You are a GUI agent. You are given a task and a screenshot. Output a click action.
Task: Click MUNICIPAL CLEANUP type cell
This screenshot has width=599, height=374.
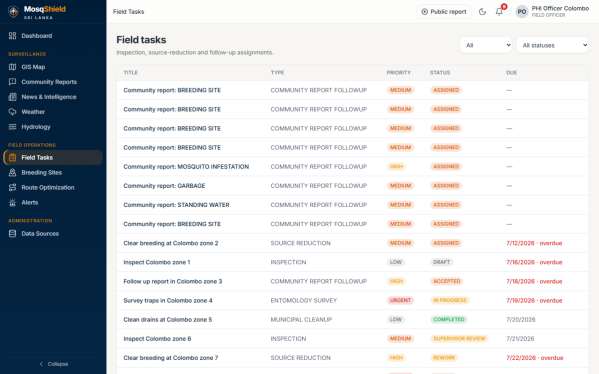point(301,319)
